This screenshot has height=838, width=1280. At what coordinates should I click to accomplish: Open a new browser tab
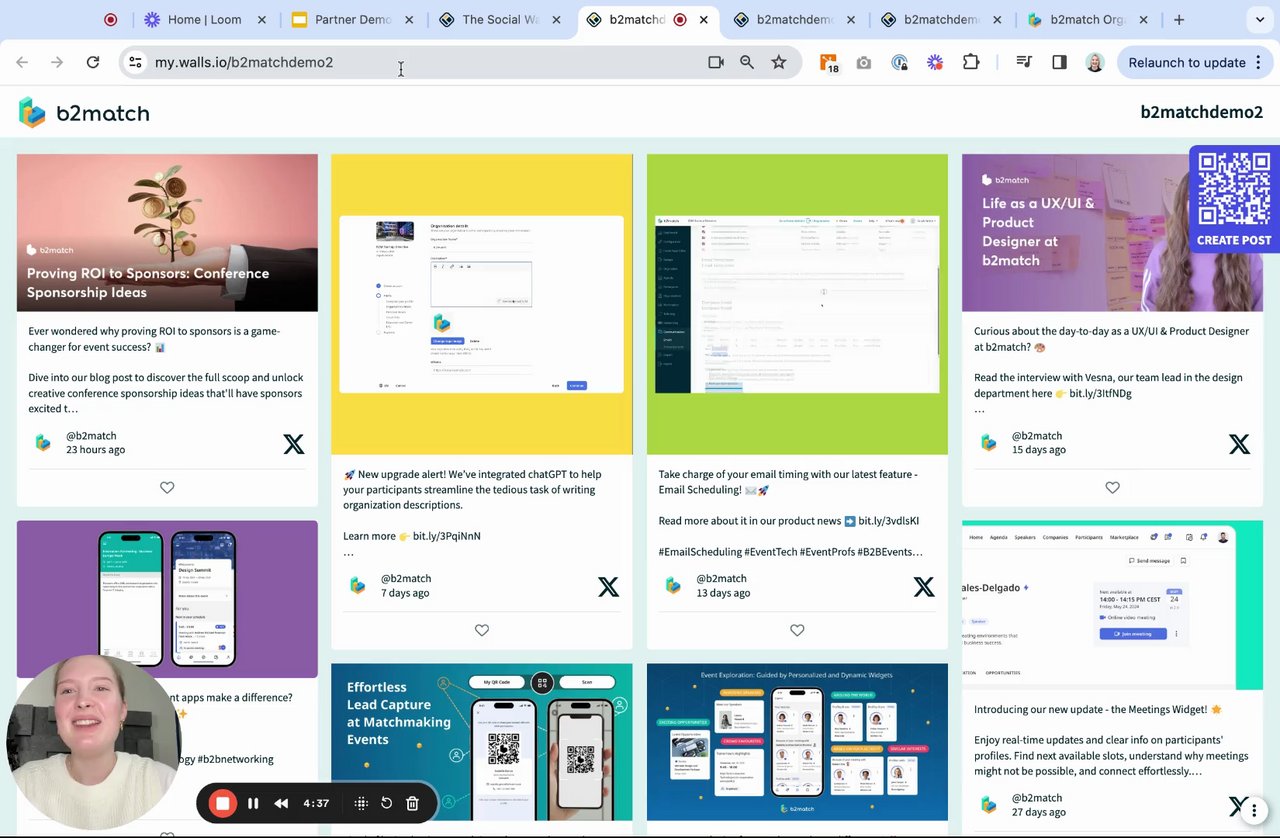1179,19
